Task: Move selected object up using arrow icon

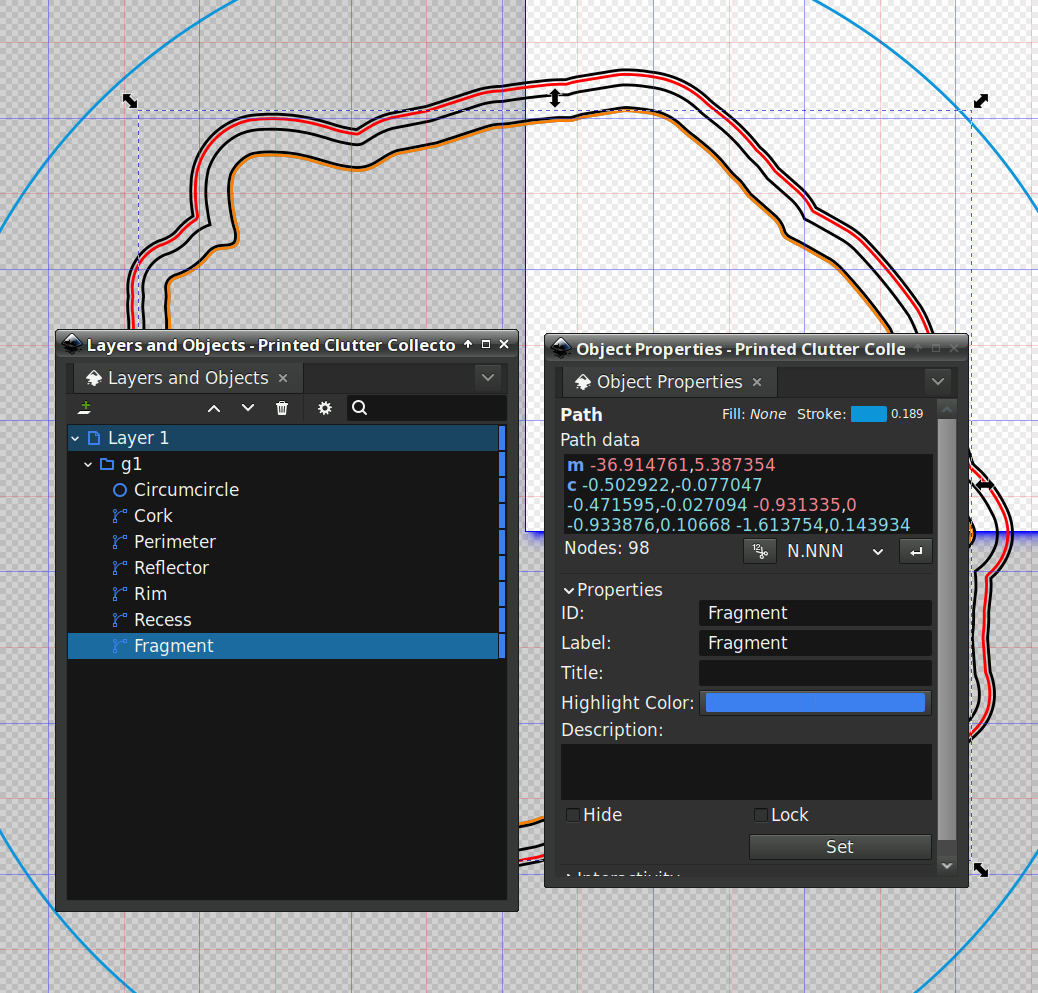Action: [213, 408]
